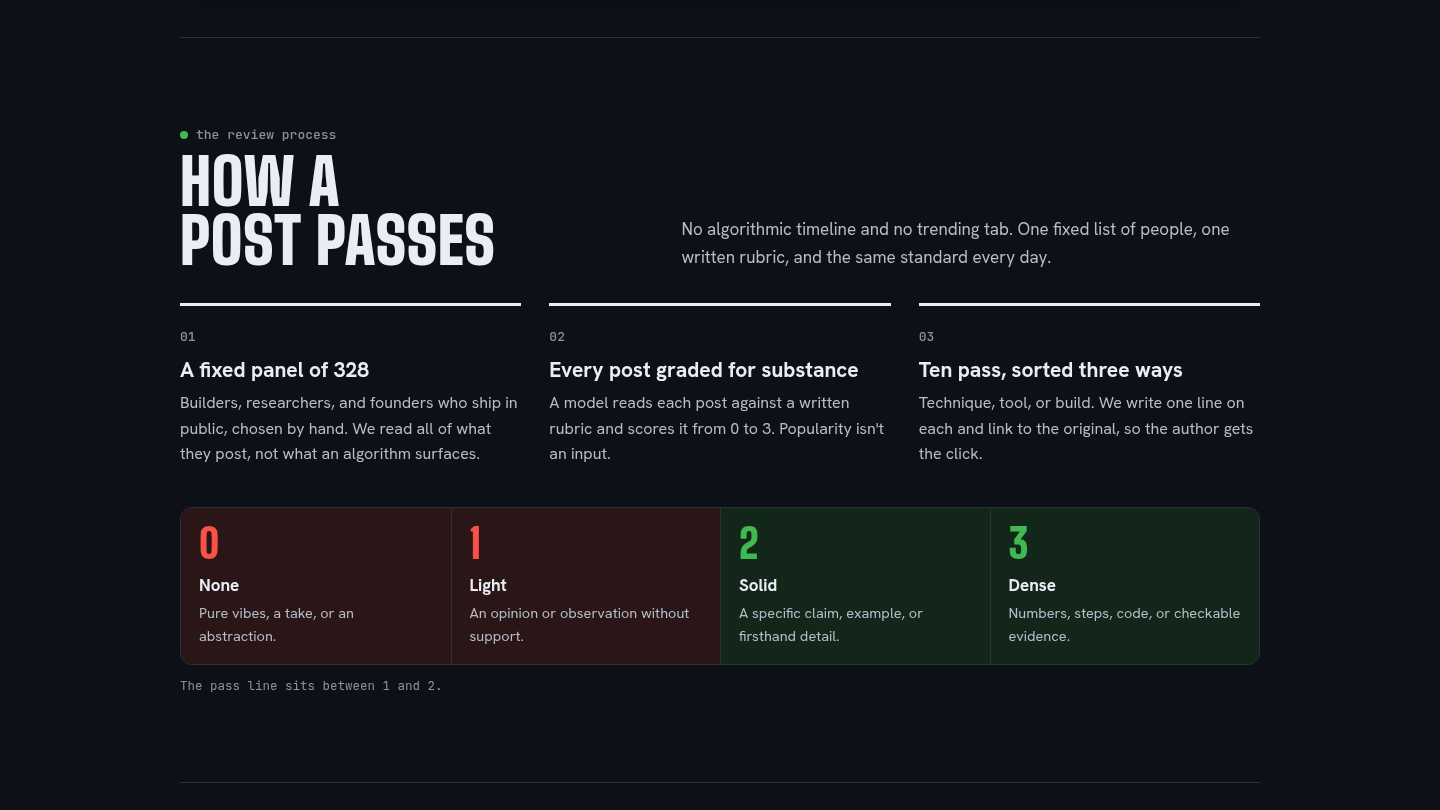Viewport: 1440px width, 810px height.
Task: Click the step number 03 label
Action: (x=927, y=337)
